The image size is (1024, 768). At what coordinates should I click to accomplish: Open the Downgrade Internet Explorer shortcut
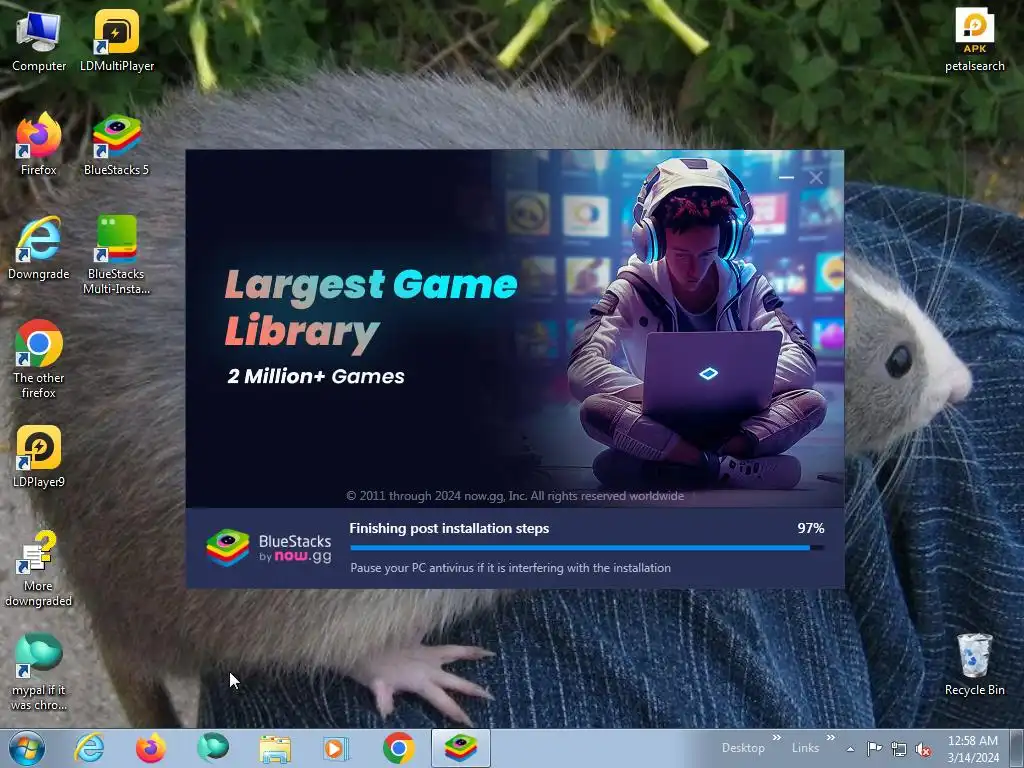click(39, 248)
